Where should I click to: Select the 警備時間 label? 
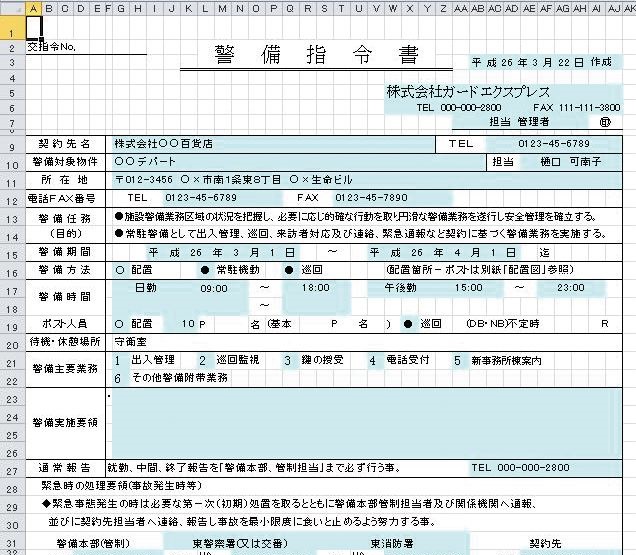(x=65, y=297)
